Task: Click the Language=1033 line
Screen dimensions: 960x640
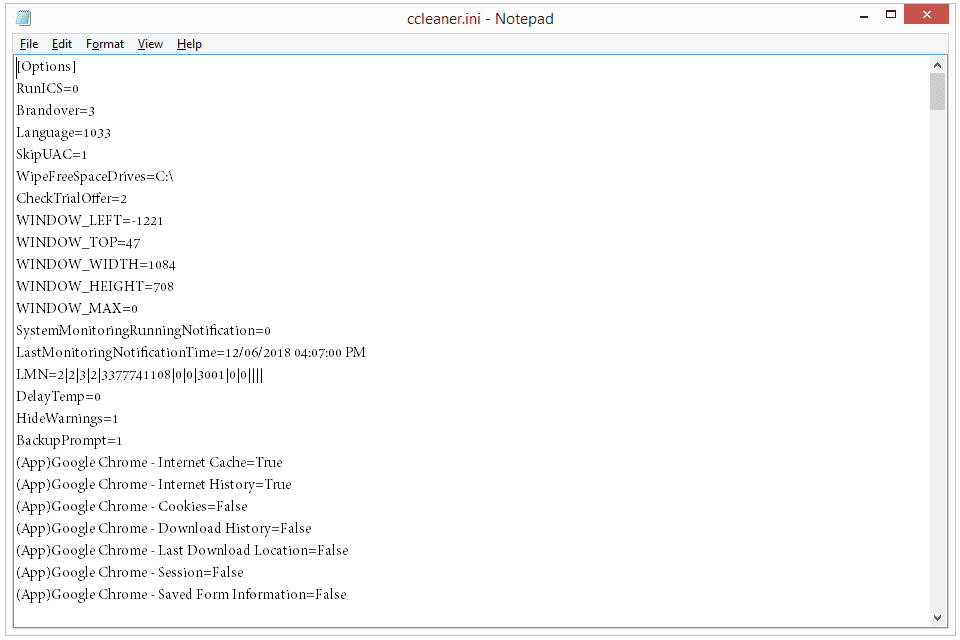Action: click(x=63, y=132)
